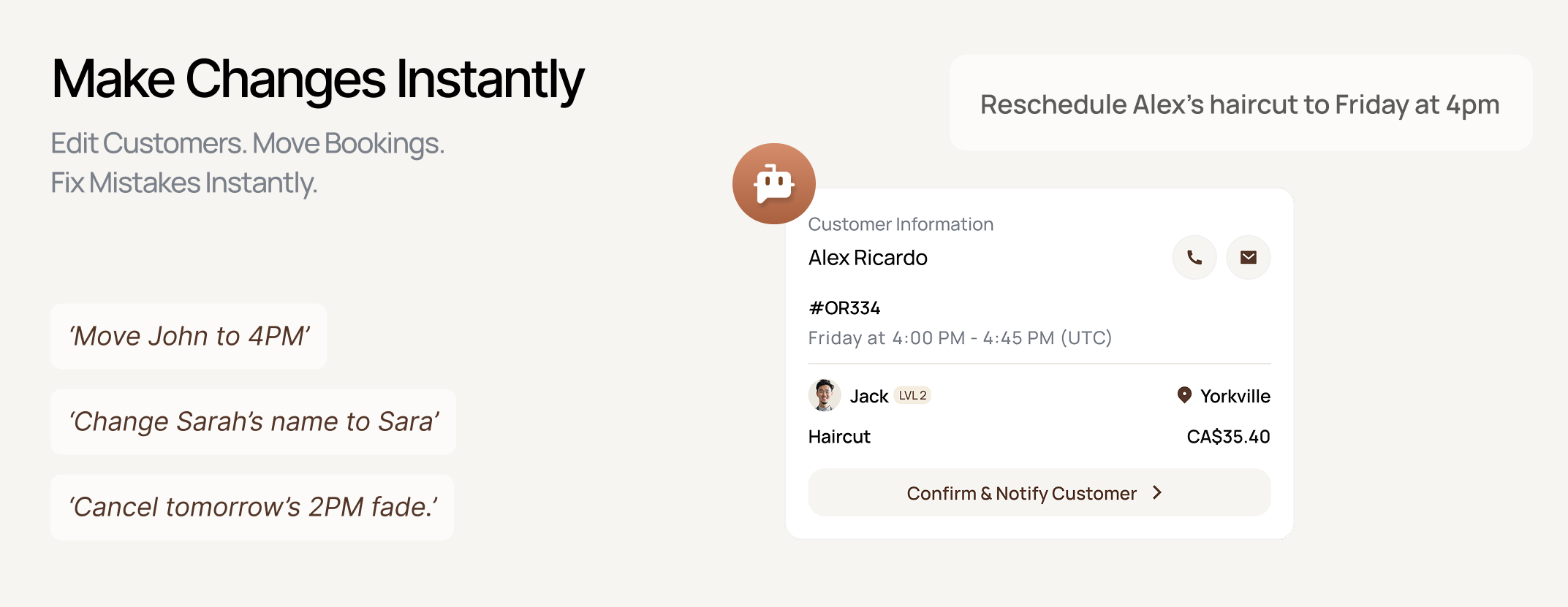Click the Friday 4:00 PM time slot text
The width and height of the screenshot is (1568, 607).
pyautogui.click(x=959, y=338)
